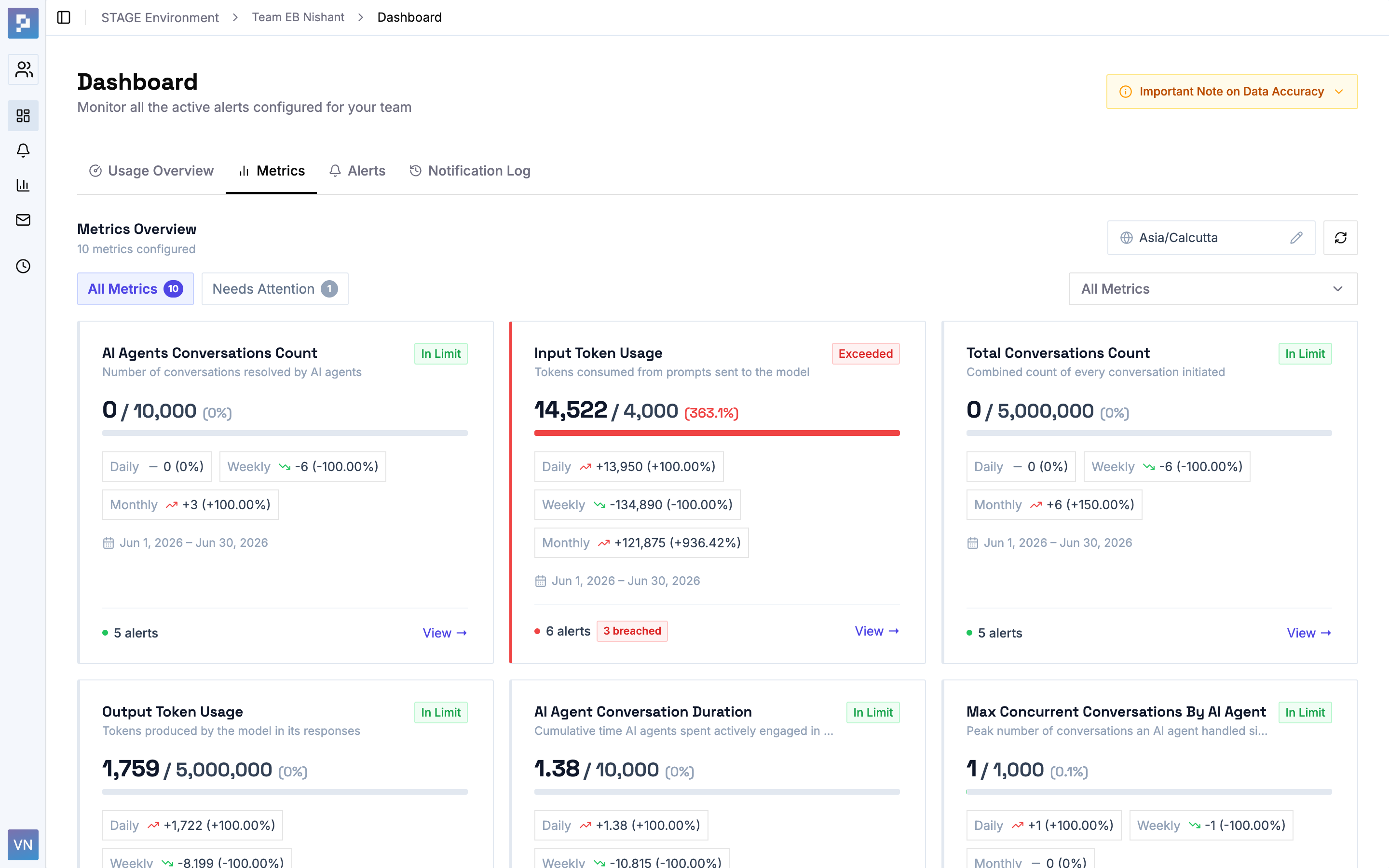
Task: Toggle the sidebar panel icon
Action: [x=64, y=17]
